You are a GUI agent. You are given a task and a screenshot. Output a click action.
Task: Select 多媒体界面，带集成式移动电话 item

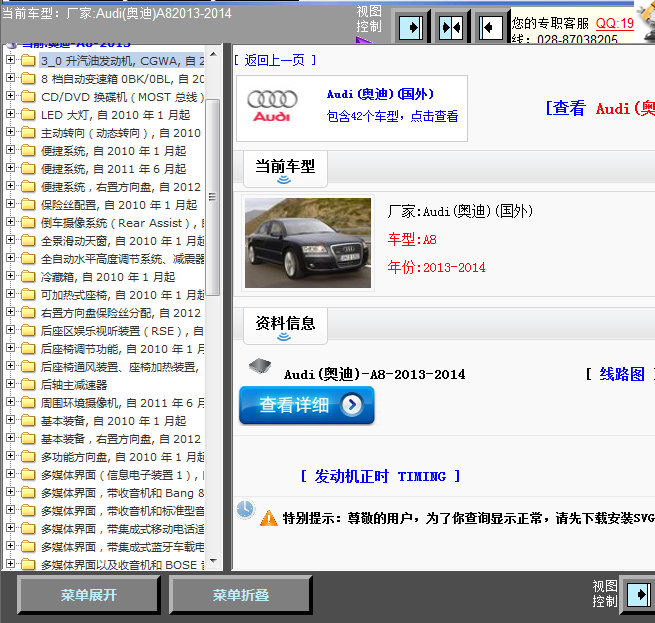coord(122,529)
